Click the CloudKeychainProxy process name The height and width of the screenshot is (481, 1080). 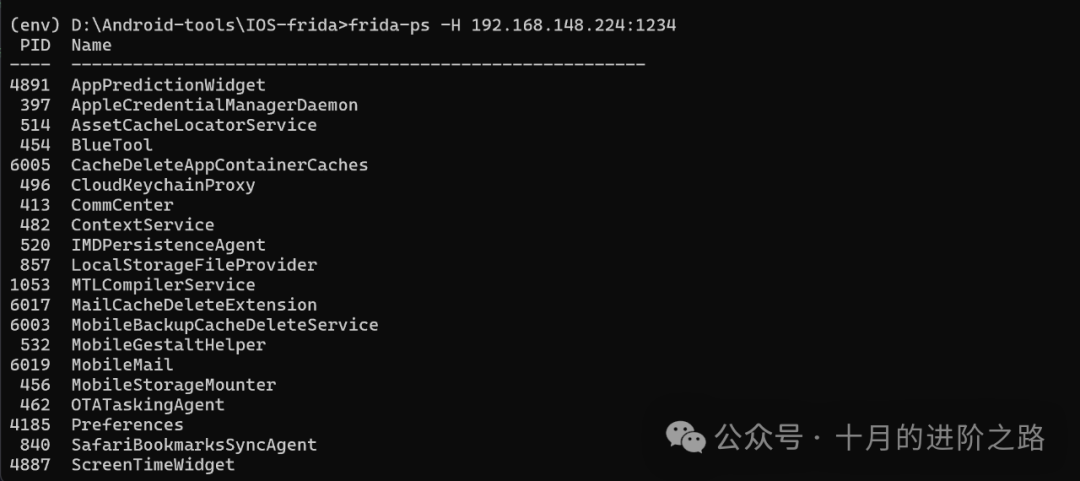(x=163, y=185)
